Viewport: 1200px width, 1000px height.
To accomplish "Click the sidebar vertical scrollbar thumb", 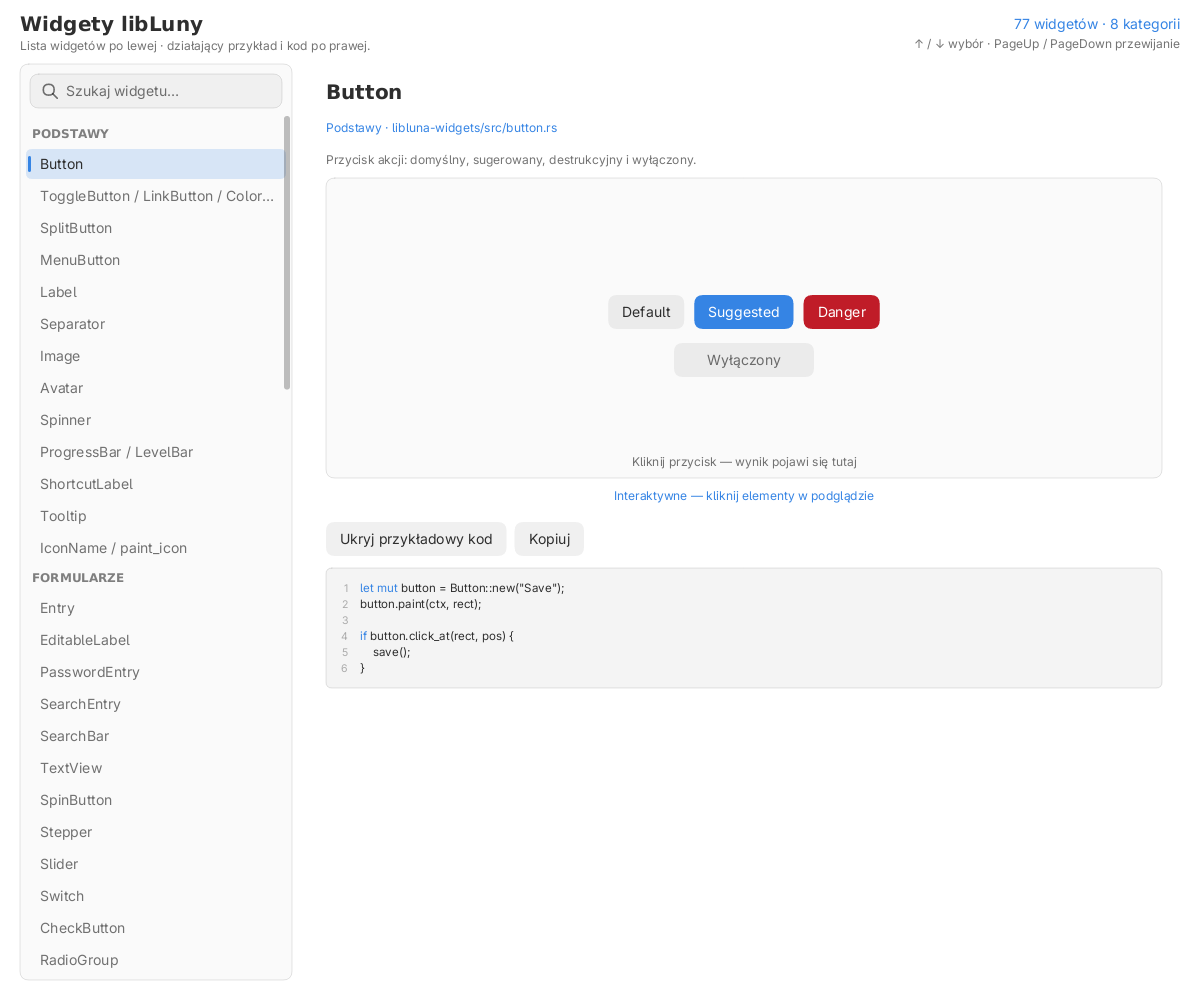I will click(287, 252).
